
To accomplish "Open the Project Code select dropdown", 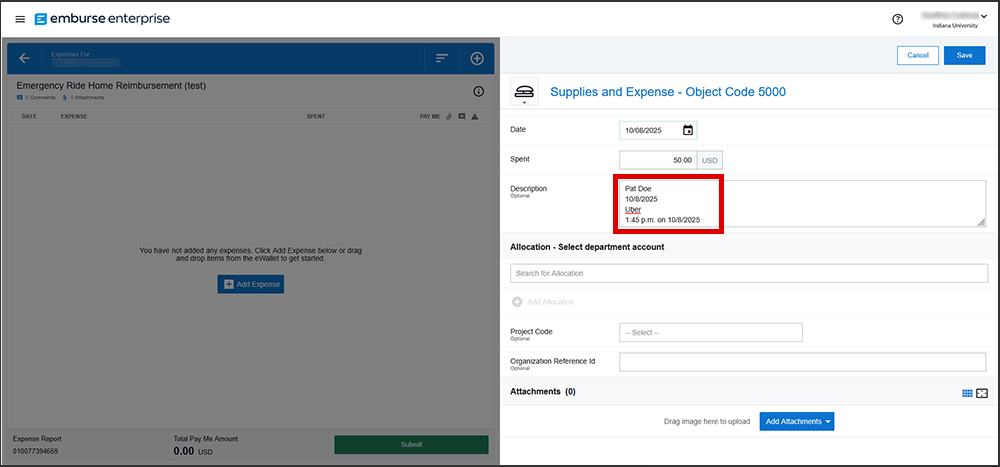I will (710, 332).
